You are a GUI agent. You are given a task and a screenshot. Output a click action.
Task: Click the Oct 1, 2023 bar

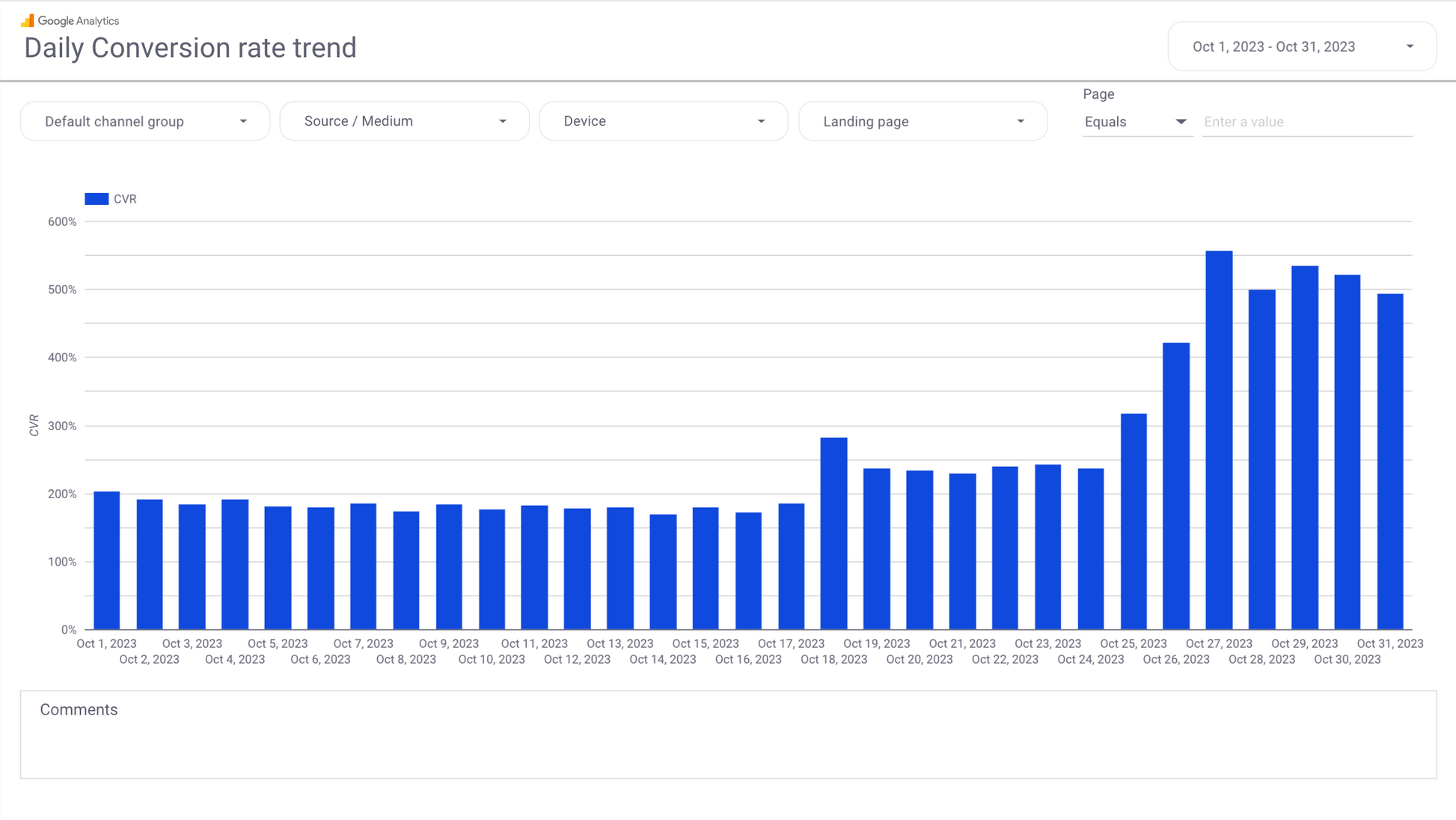107,561
